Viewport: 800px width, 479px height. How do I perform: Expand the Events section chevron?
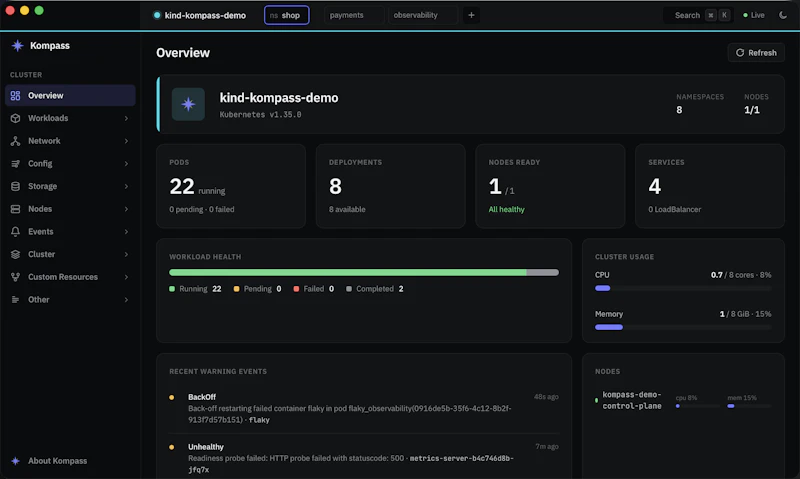coord(126,232)
